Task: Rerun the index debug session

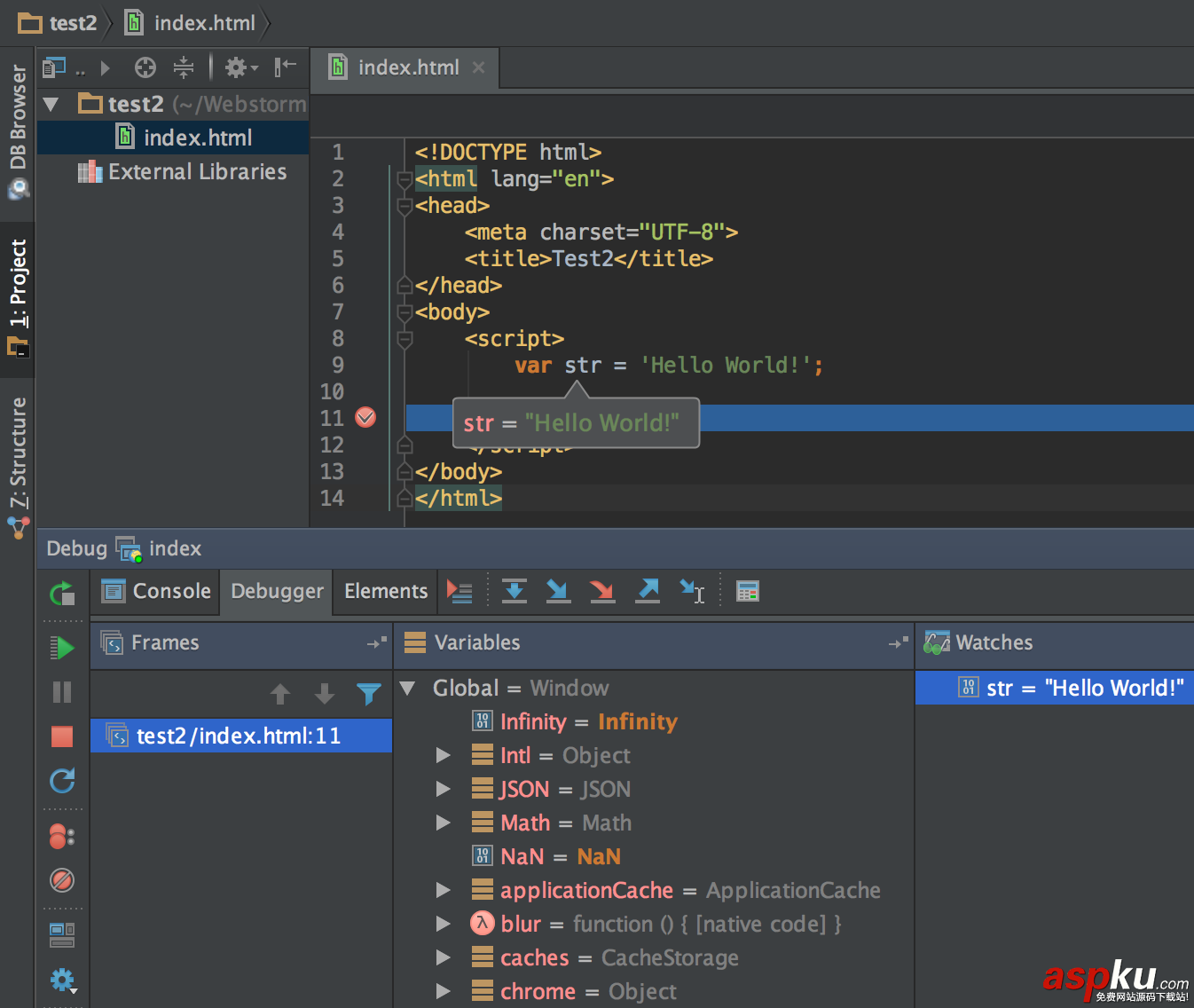Action: pyautogui.click(x=62, y=593)
